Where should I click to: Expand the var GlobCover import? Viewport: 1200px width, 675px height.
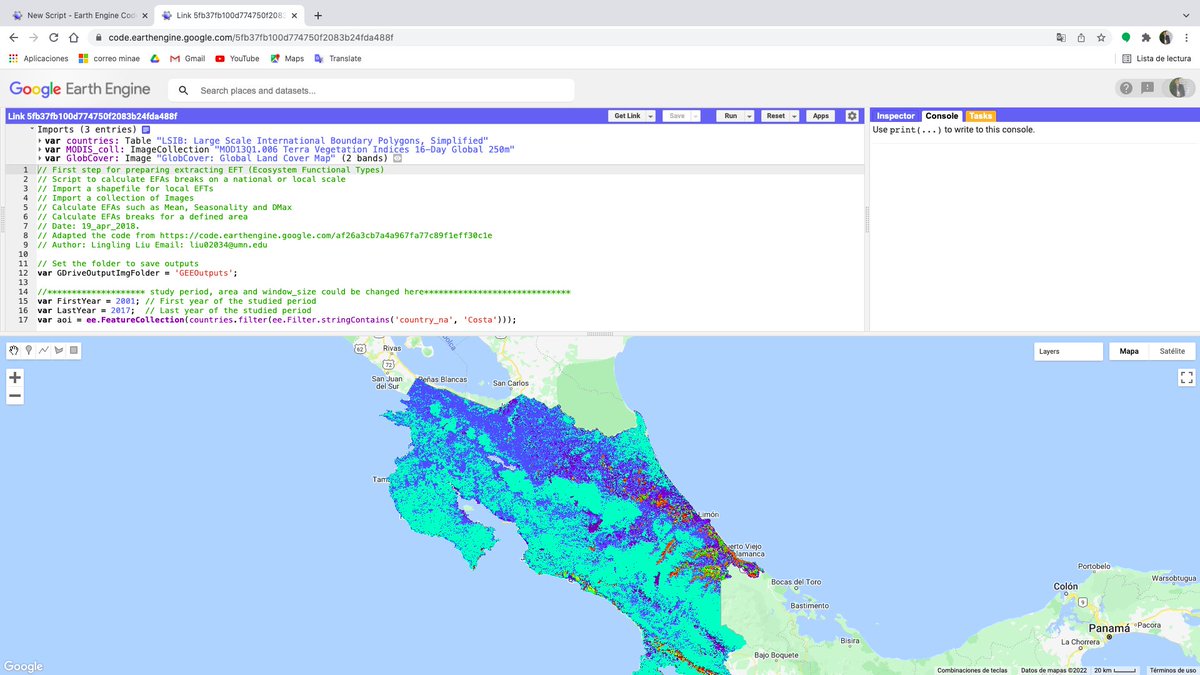click(40, 158)
